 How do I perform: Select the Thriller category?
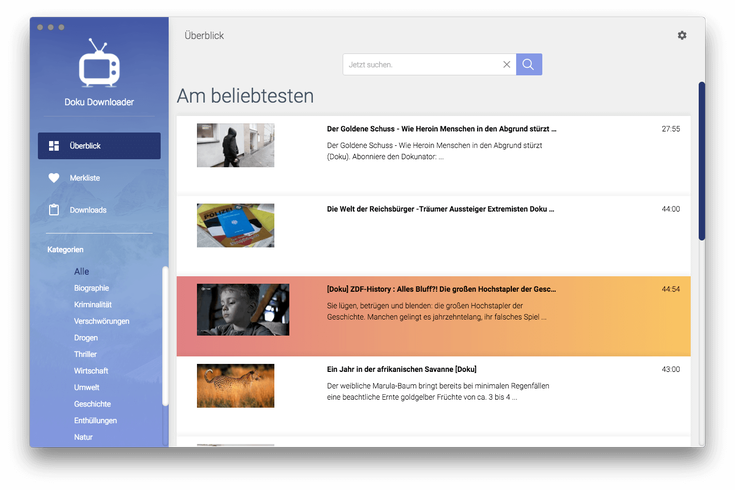pos(85,354)
